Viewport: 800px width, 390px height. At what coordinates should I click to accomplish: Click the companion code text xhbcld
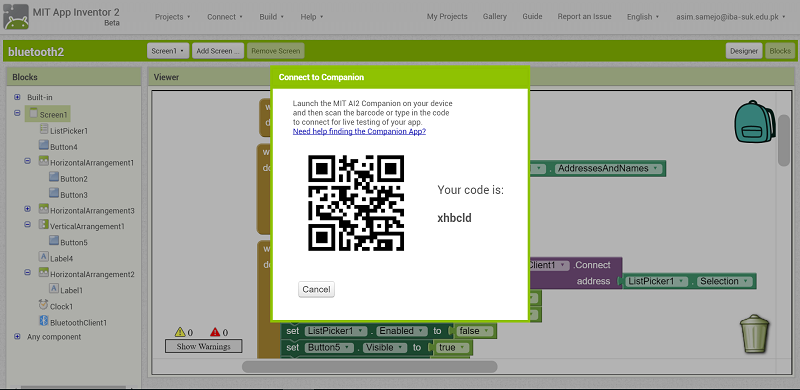pos(455,218)
